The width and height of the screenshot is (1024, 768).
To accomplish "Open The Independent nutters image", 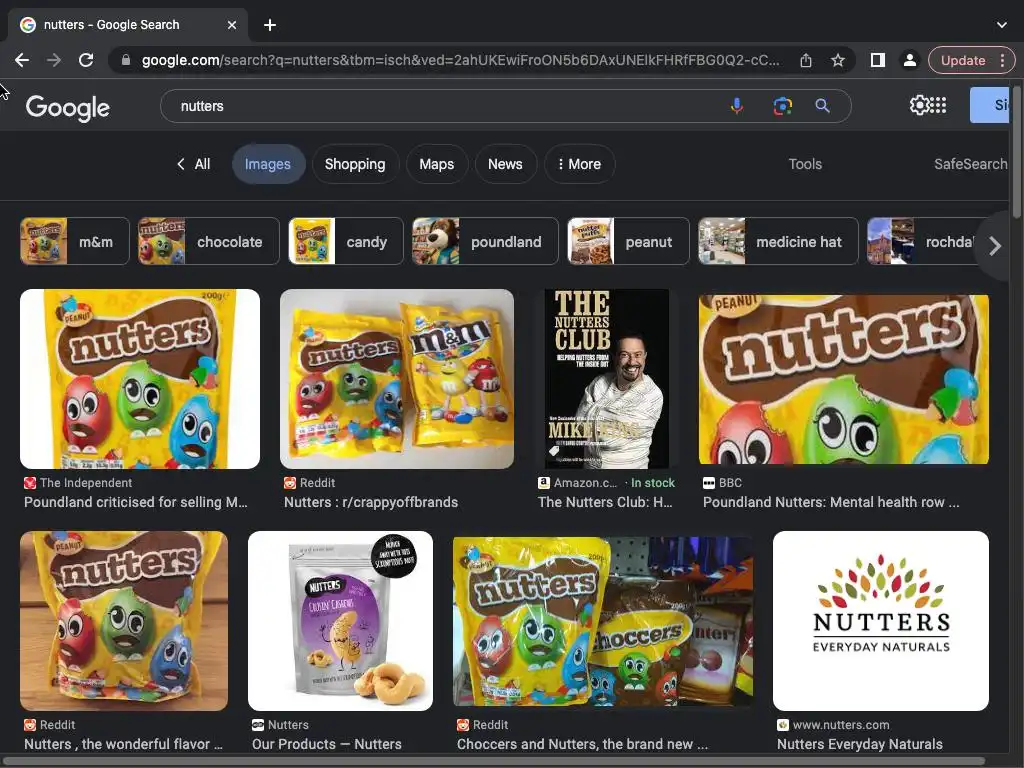I will pos(140,379).
